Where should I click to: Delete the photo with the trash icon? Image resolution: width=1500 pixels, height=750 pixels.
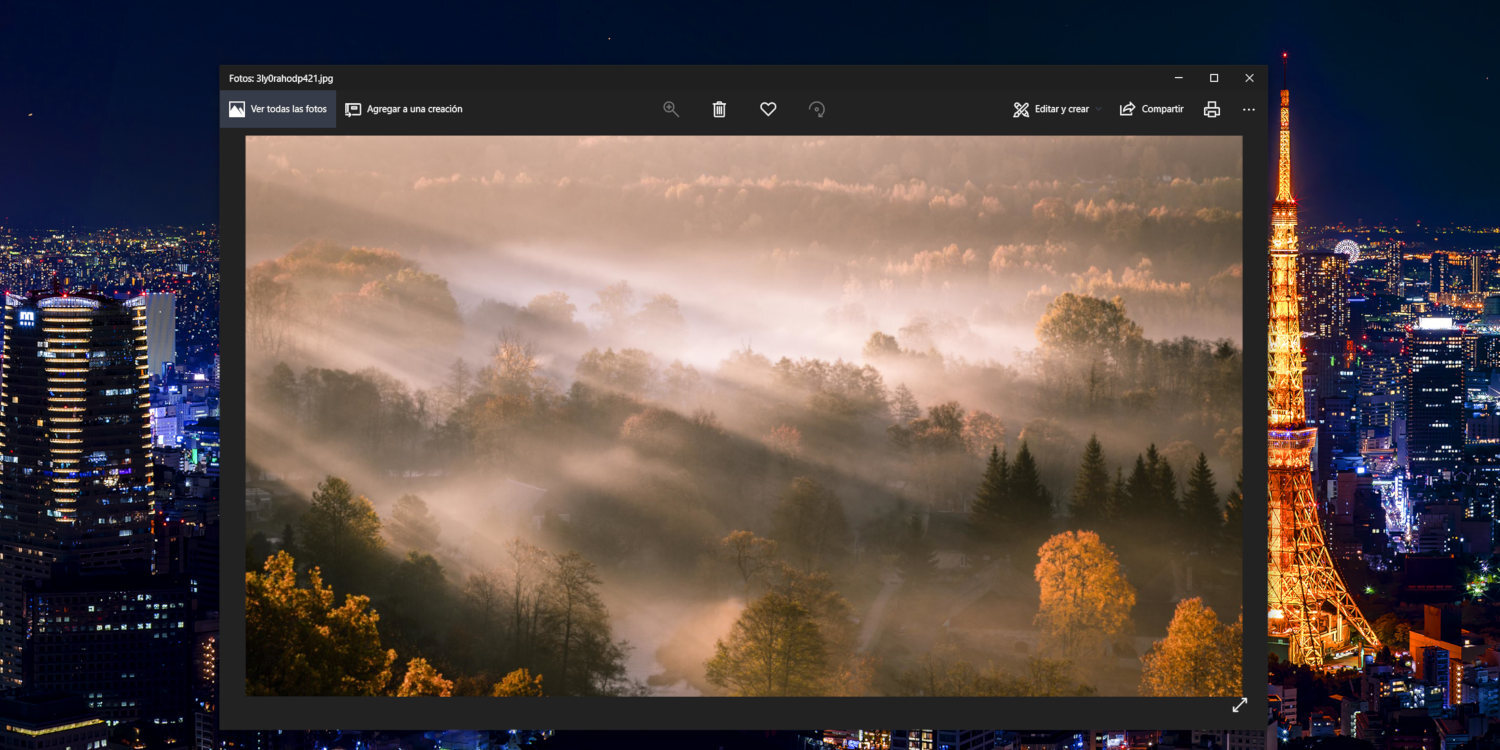719,109
